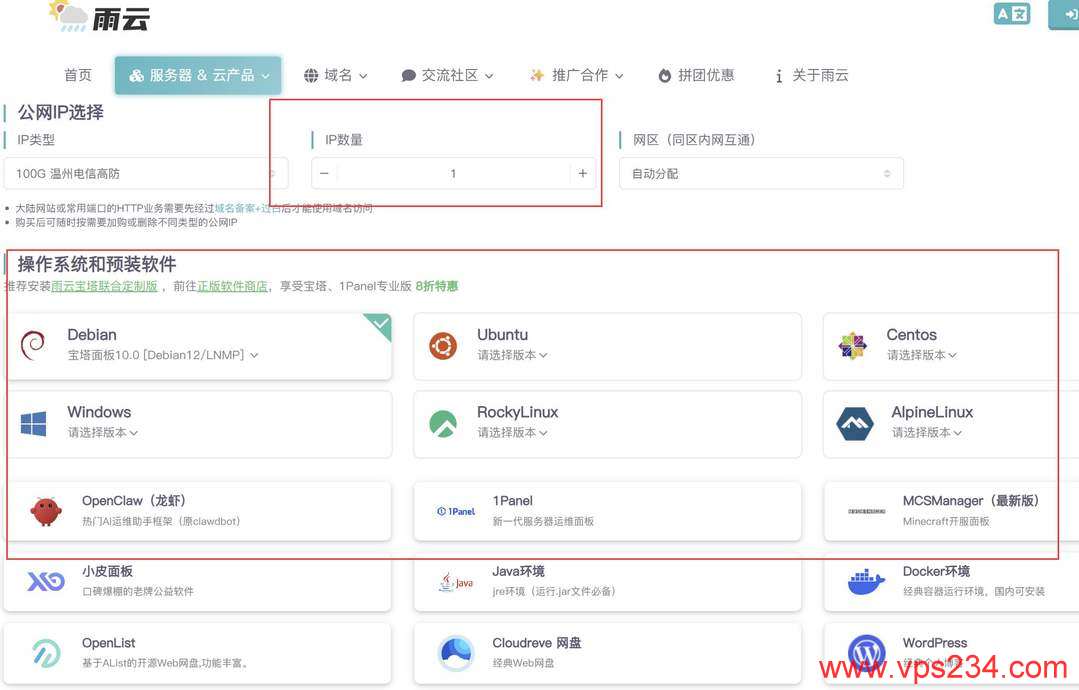This screenshot has height=690, width=1079.
Task: Select the Centos operating system card
Action: tap(951, 346)
